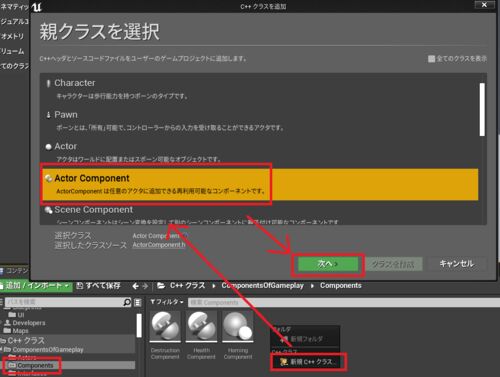Select the Actor Component class
Screen dimensions: 500x377
tap(259, 184)
